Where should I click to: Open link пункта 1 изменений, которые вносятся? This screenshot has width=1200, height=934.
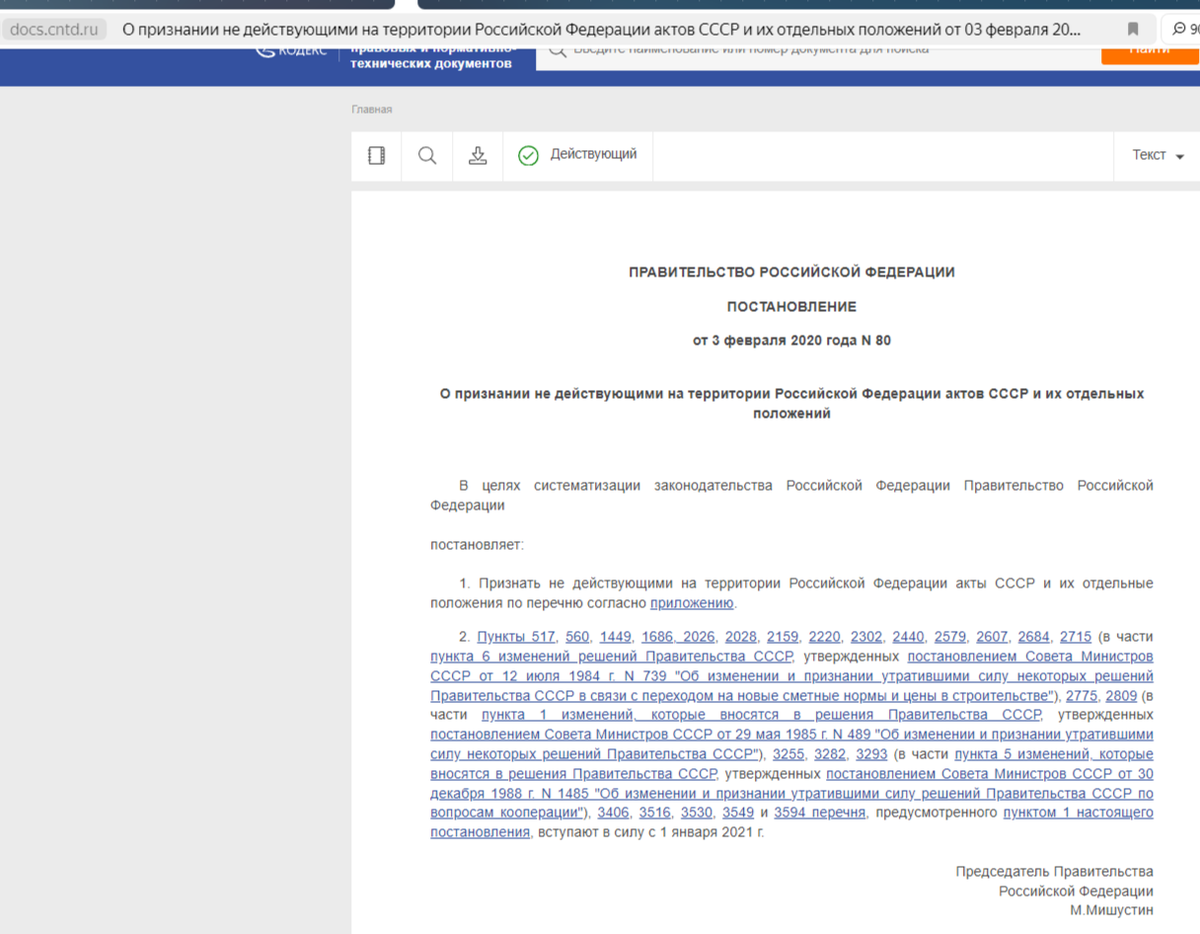(761, 715)
